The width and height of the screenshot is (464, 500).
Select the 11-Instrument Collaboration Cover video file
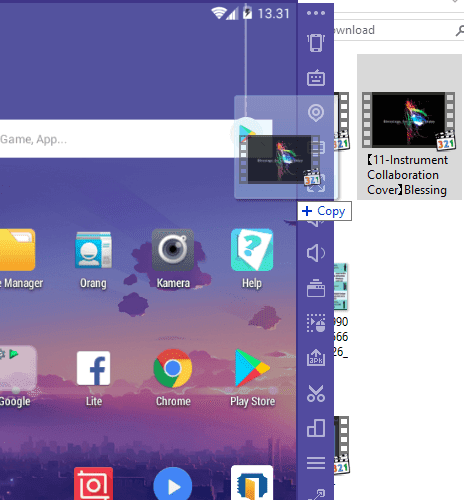(x=409, y=127)
